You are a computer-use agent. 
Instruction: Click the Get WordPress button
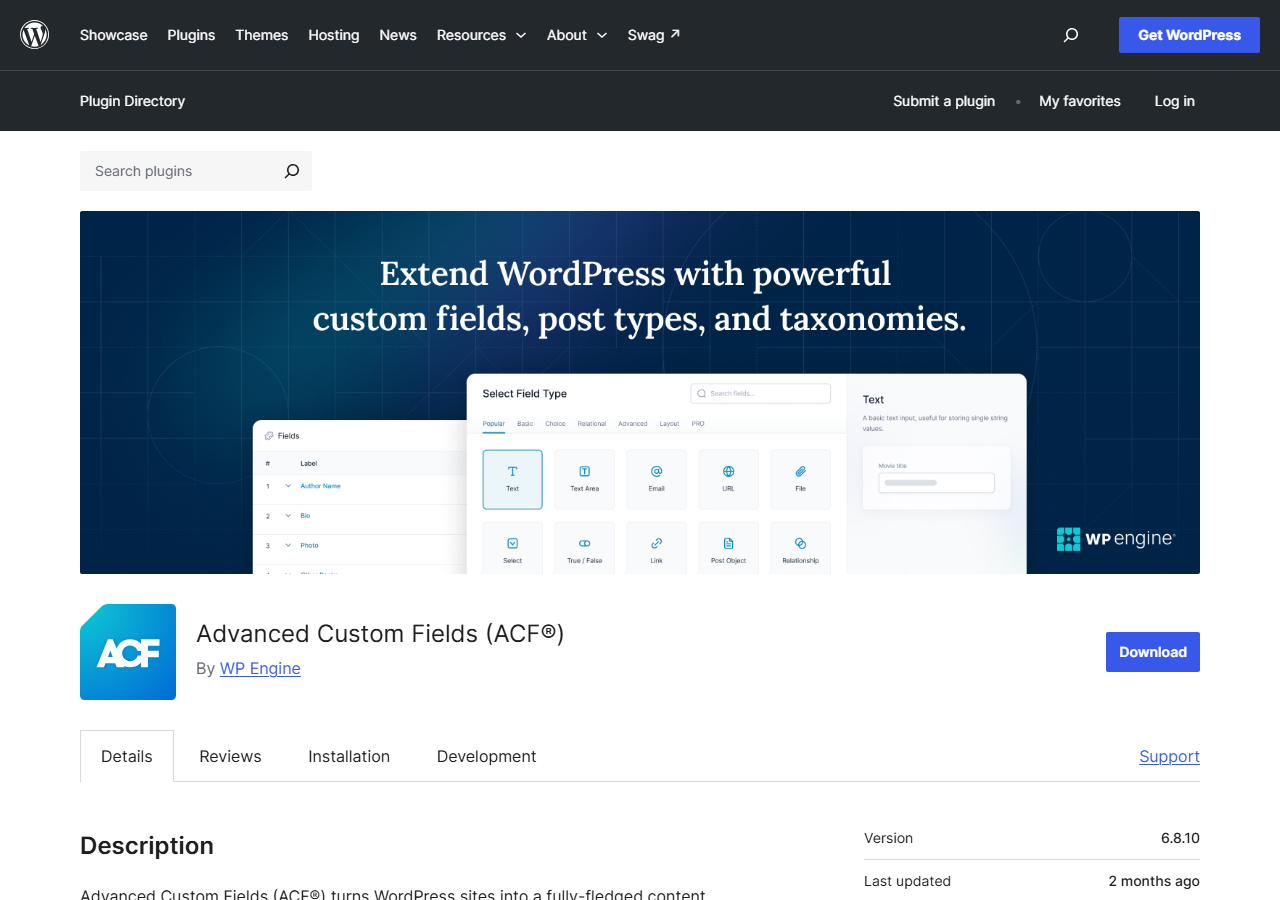tap(1189, 35)
